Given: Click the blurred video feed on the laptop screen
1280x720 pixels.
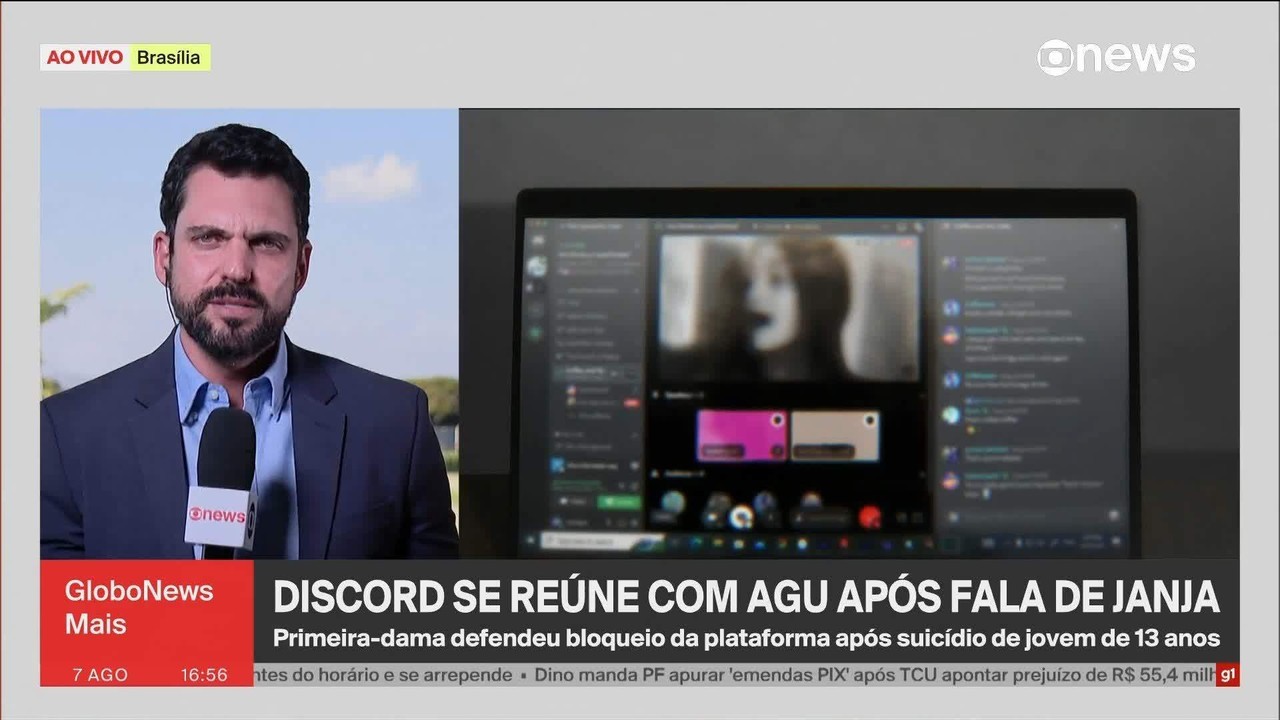Looking at the screenshot, I should pos(789,308).
